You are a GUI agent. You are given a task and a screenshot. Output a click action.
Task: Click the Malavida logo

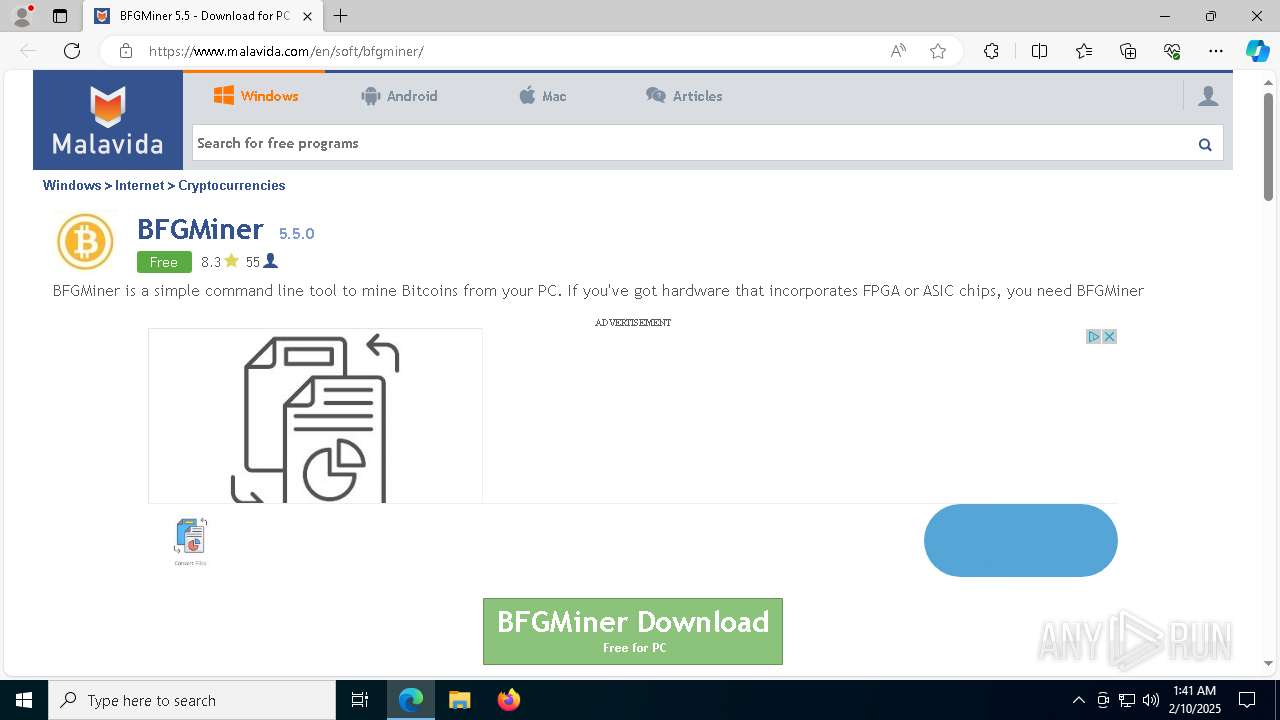click(108, 120)
